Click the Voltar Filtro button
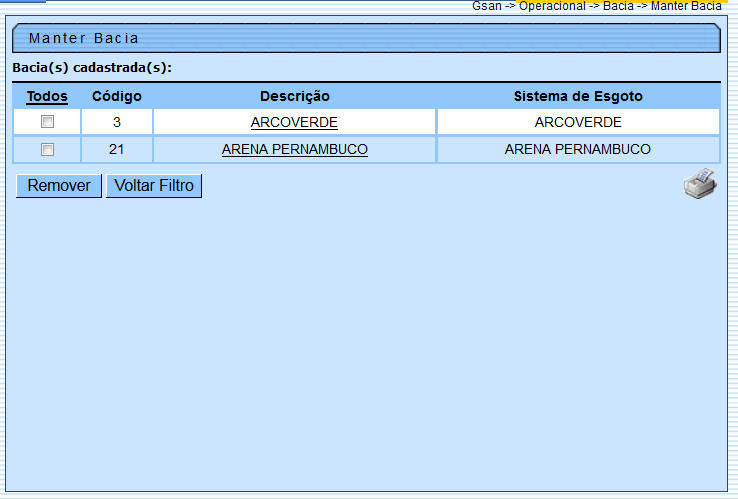The image size is (738, 499). (154, 185)
